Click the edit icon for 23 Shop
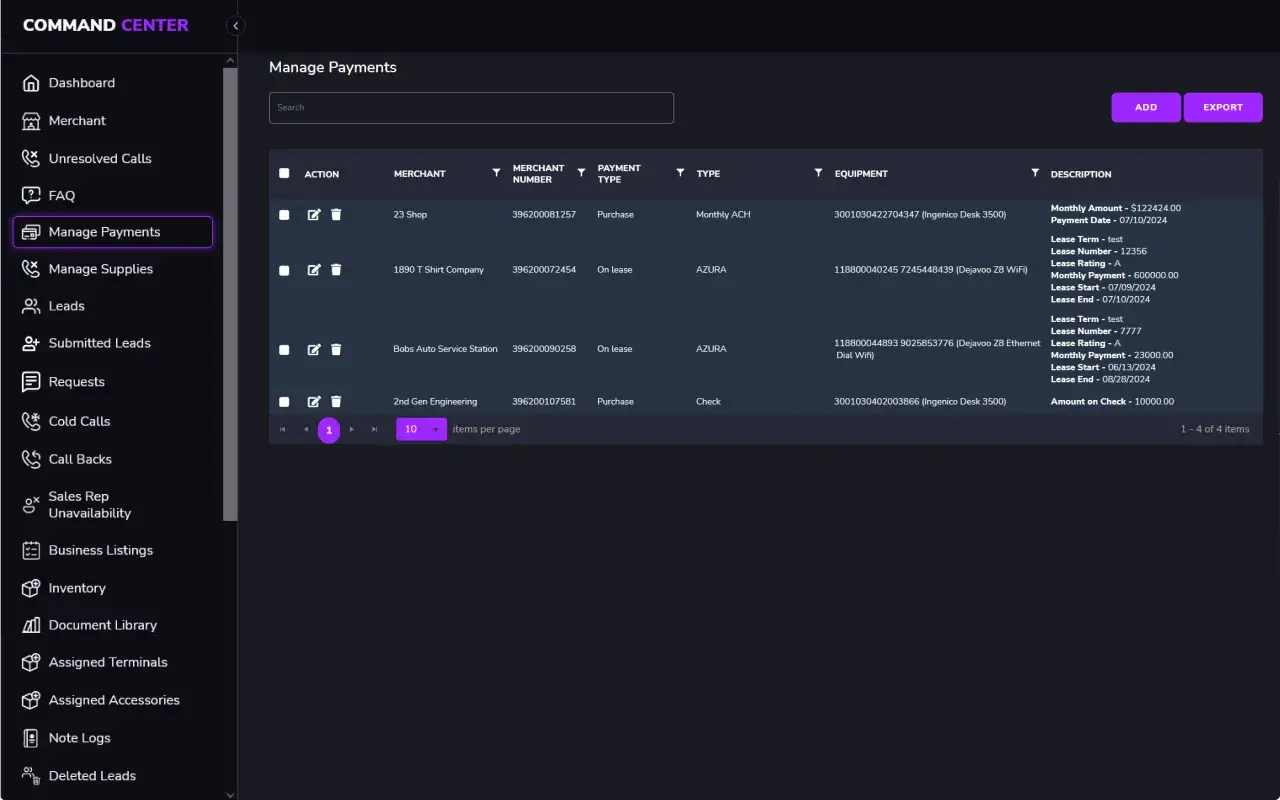The image size is (1280, 800). (x=314, y=215)
